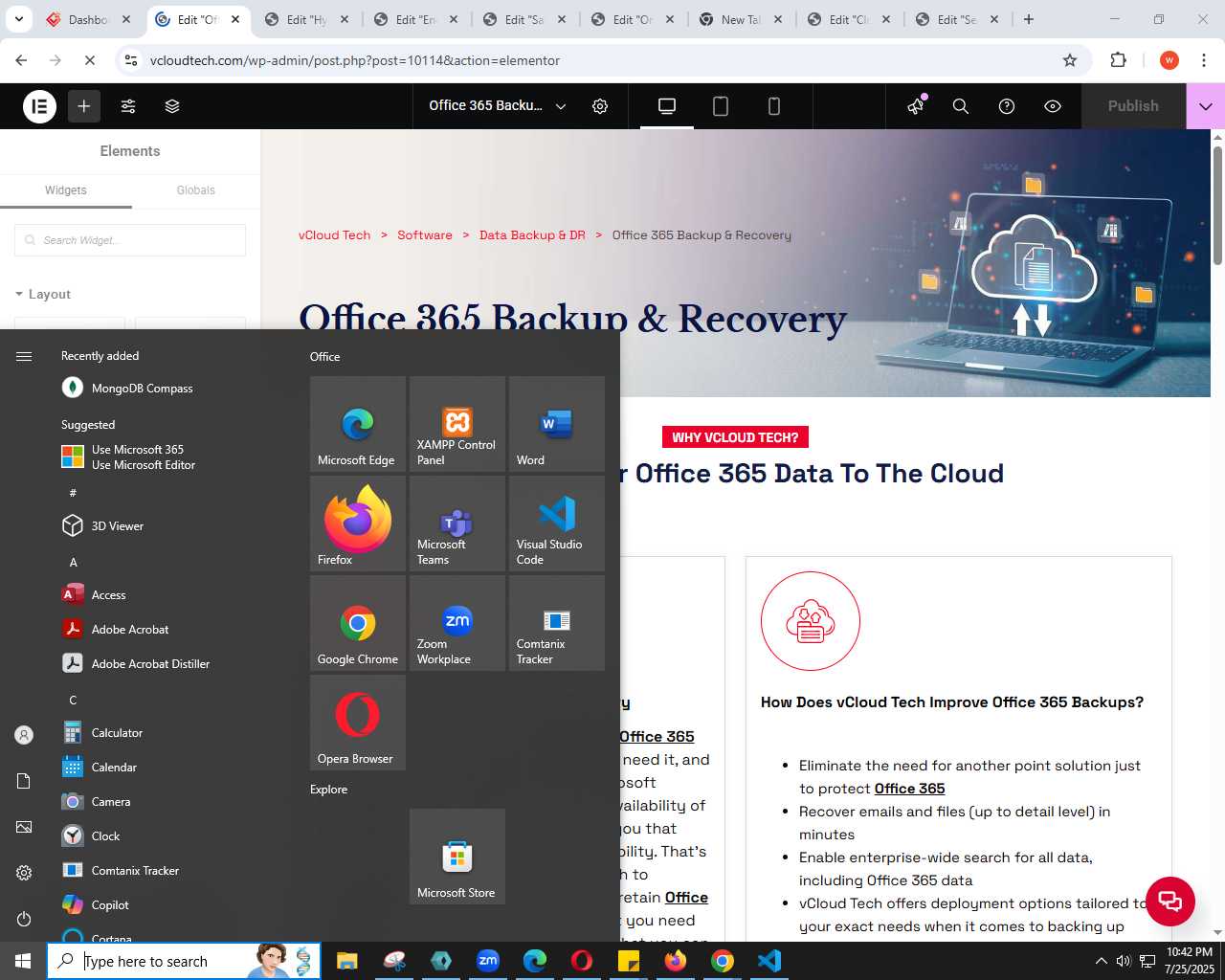The image size is (1225, 980).
Task: Open Site Settings sliders icon
Action: 128,106
